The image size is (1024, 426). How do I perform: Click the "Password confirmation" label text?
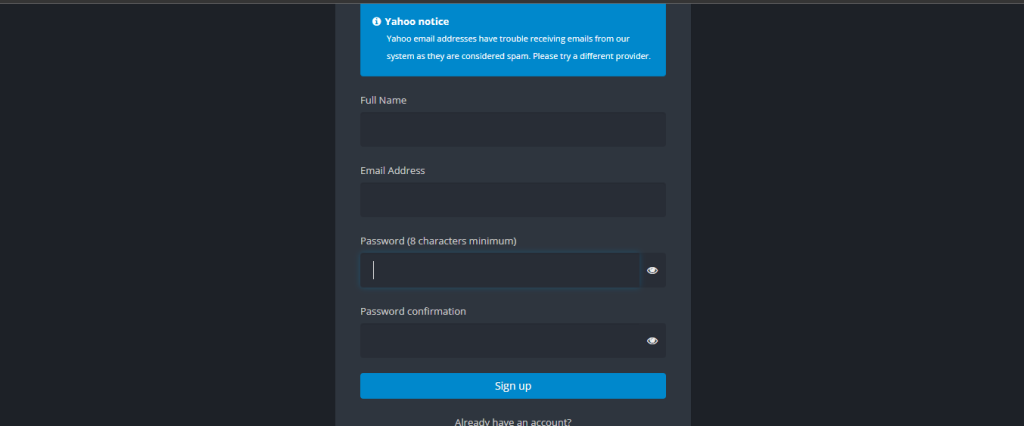[413, 312]
